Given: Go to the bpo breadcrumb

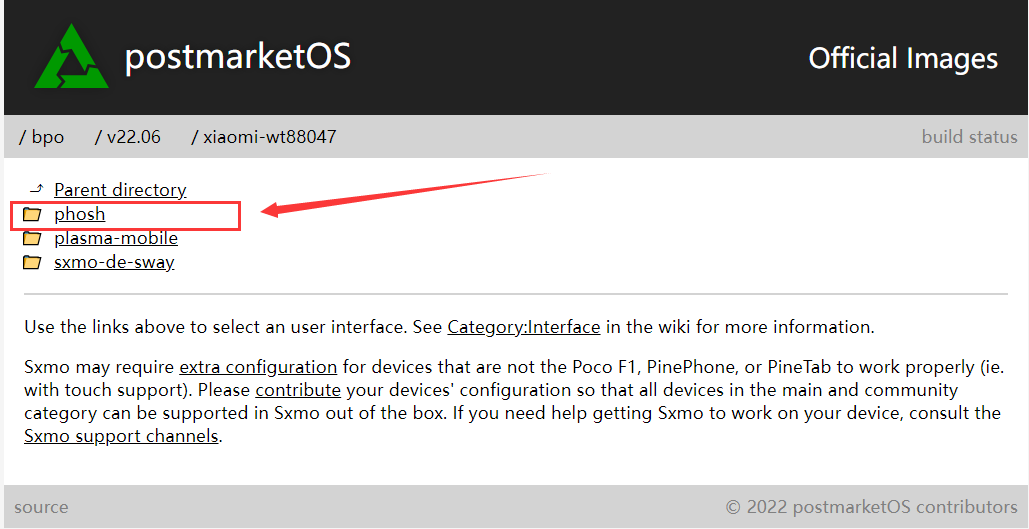Looking at the screenshot, I should [x=47, y=137].
